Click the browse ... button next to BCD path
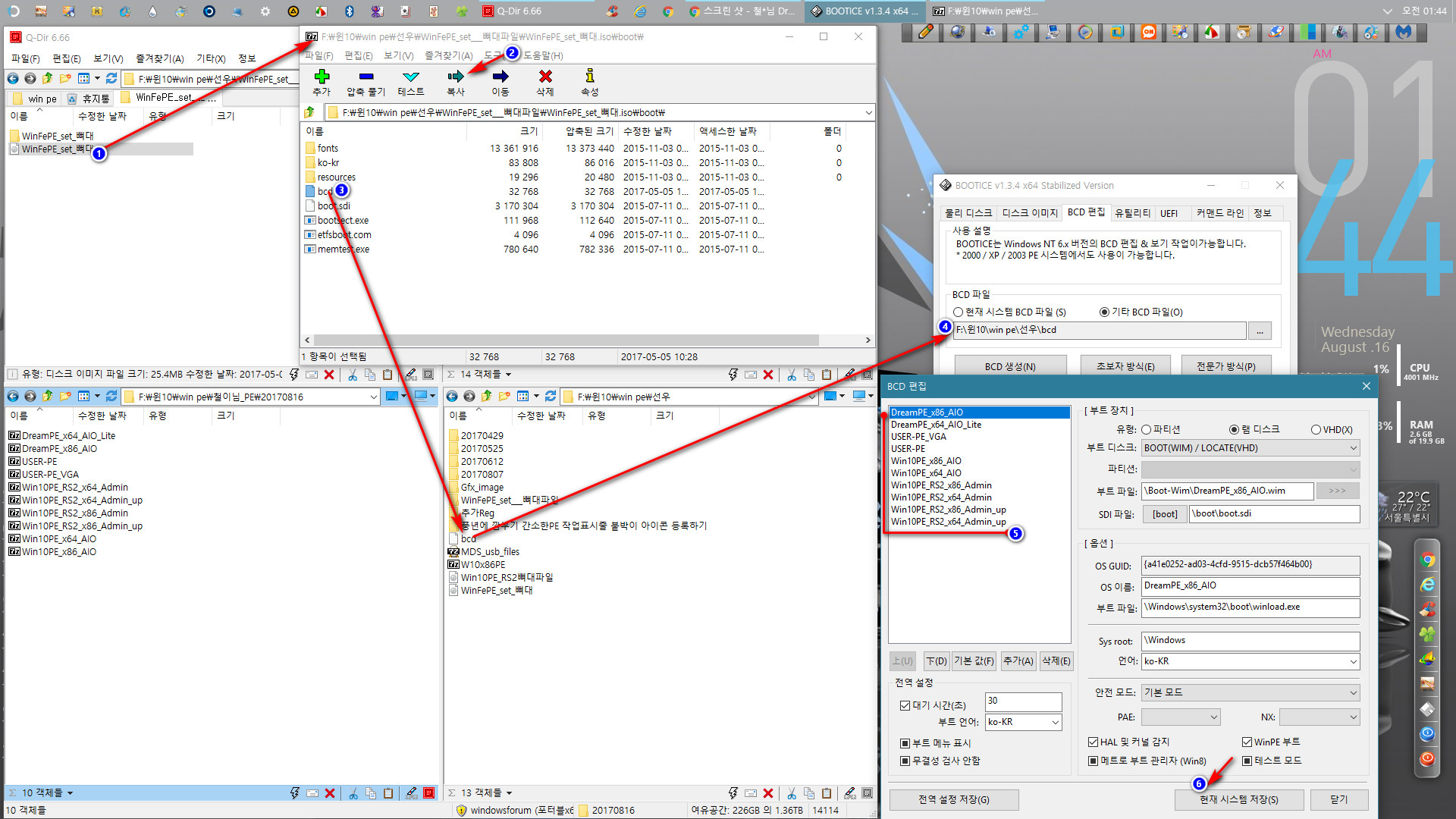This screenshot has width=1456, height=819. [x=1260, y=331]
